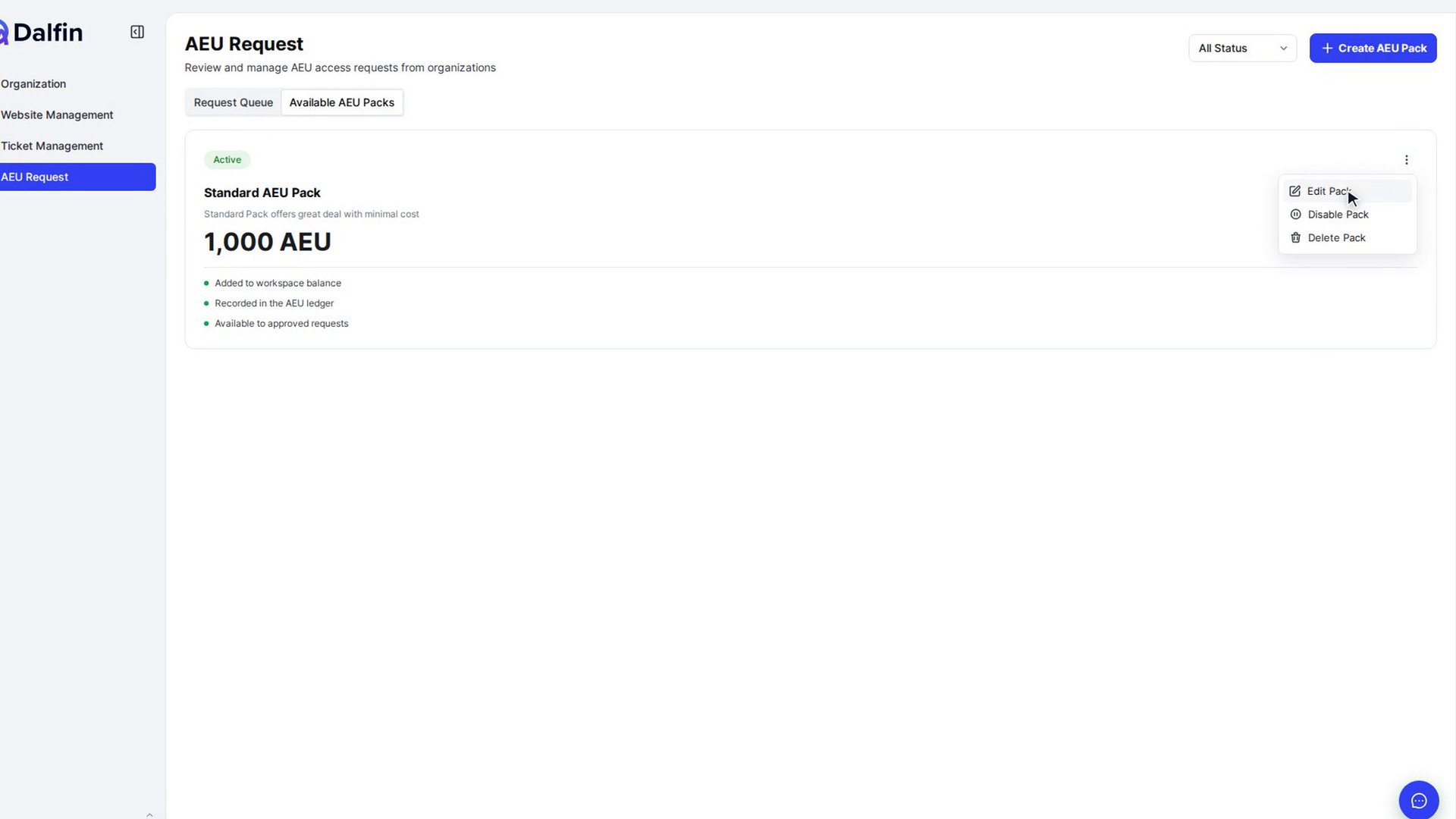Open Ticket Management in the sidebar
Screen dimensions: 1456x819
tap(52, 146)
